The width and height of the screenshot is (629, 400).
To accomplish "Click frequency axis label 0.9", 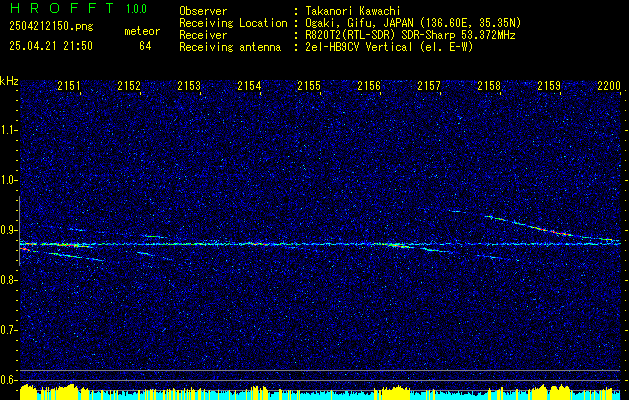I will tap(8, 230).
